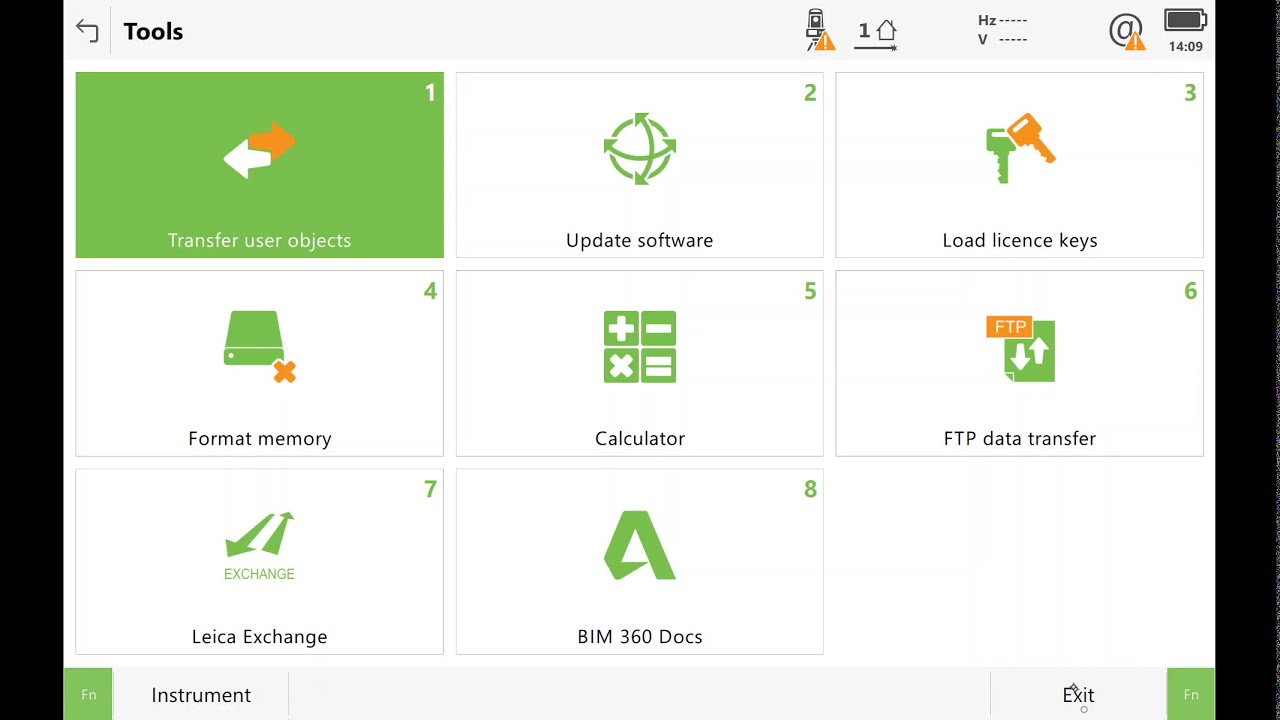Toggle the left Fn key
1280x720 pixels.
88,694
